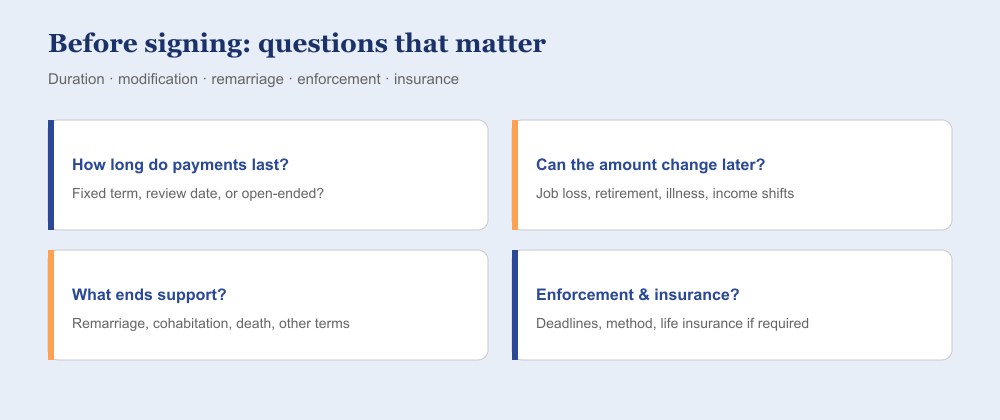Click the word 'insurance' in the subtitle
This screenshot has width=1000, height=420.
pos(426,80)
